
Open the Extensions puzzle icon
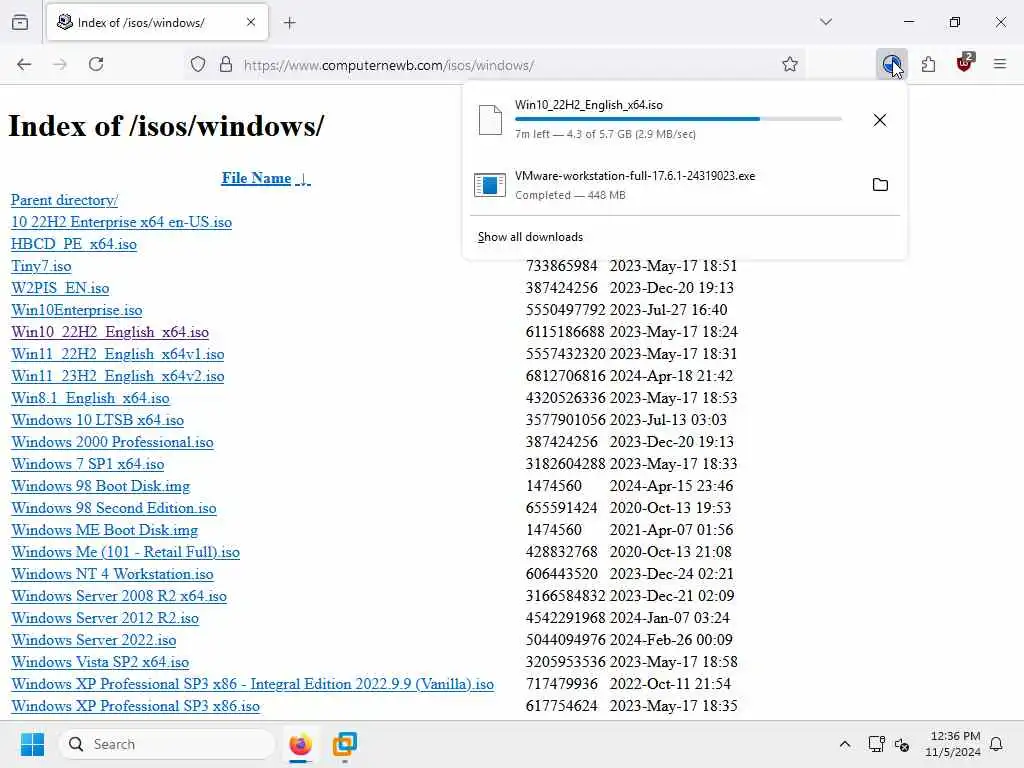click(x=928, y=64)
